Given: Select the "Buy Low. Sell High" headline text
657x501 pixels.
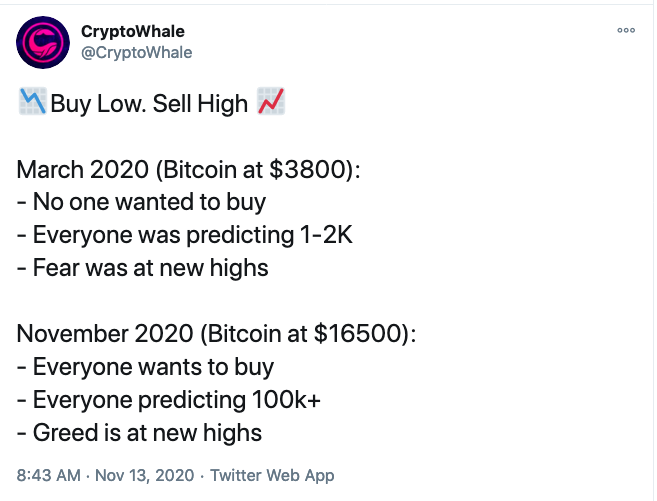Looking at the screenshot, I should coord(149,103).
